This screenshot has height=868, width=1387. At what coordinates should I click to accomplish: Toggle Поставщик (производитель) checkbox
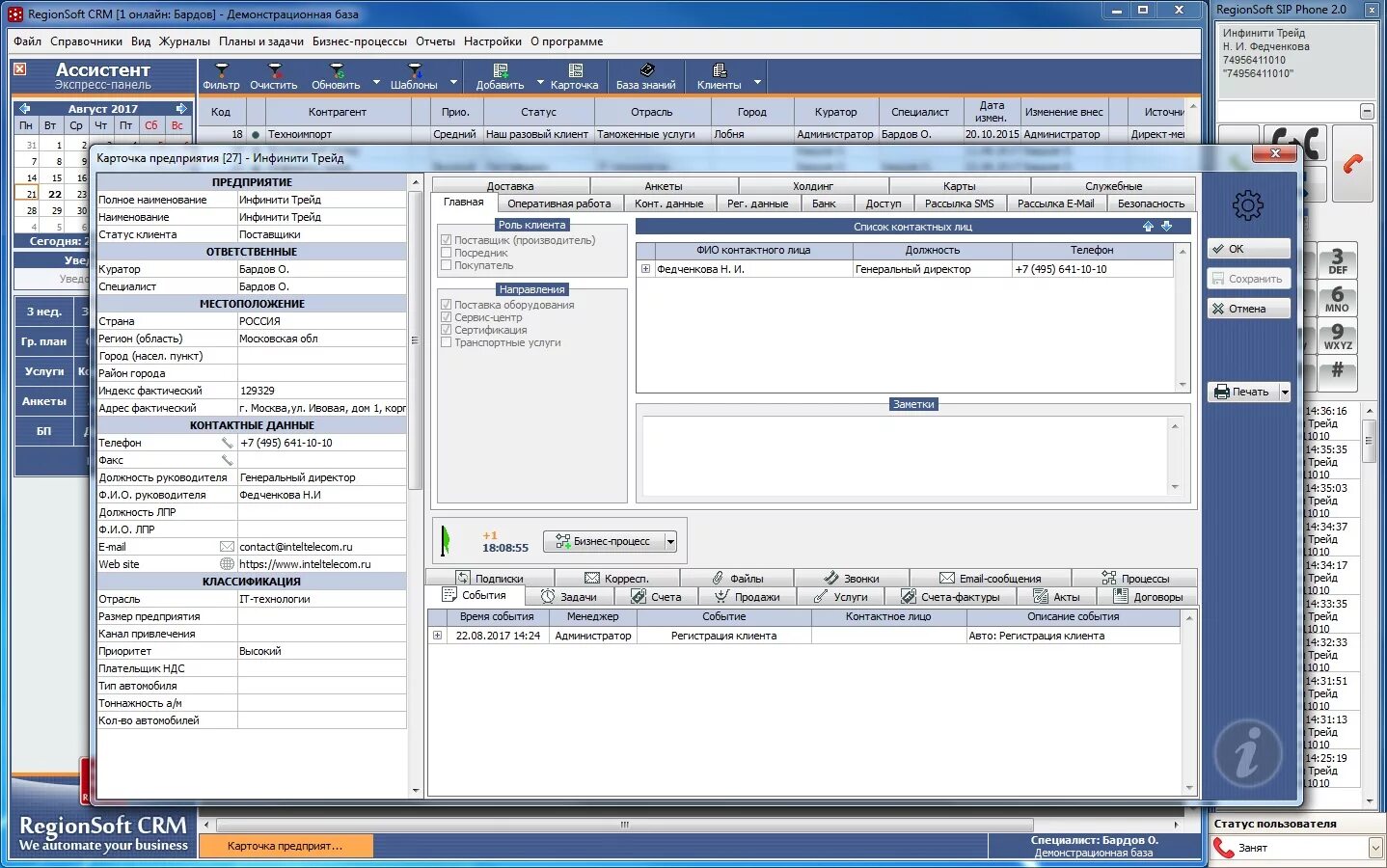(x=446, y=240)
